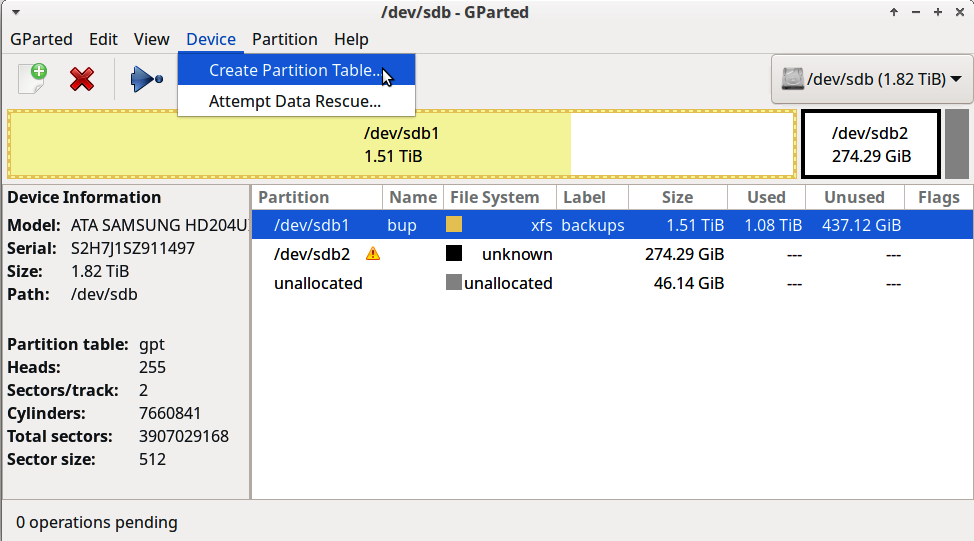Click the title bar up-arrow (shade) button
The height and width of the screenshot is (541, 974).
pyautogui.click(x=894, y=12)
